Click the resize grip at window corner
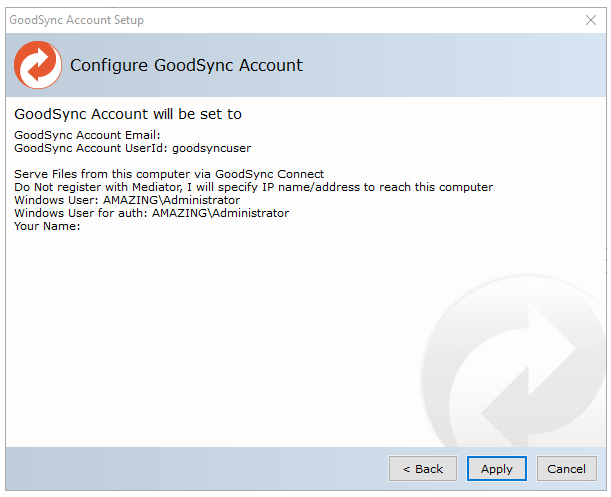 pyautogui.click(x=603, y=489)
